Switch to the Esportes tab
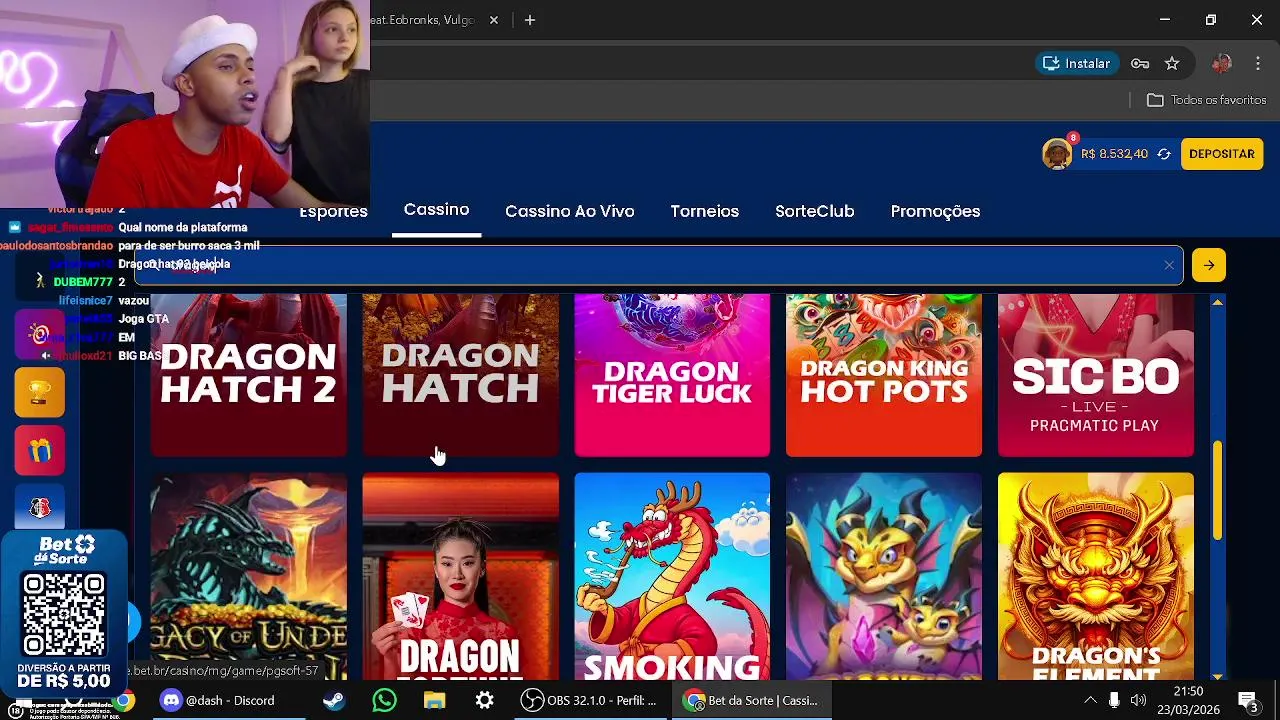 point(333,211)
